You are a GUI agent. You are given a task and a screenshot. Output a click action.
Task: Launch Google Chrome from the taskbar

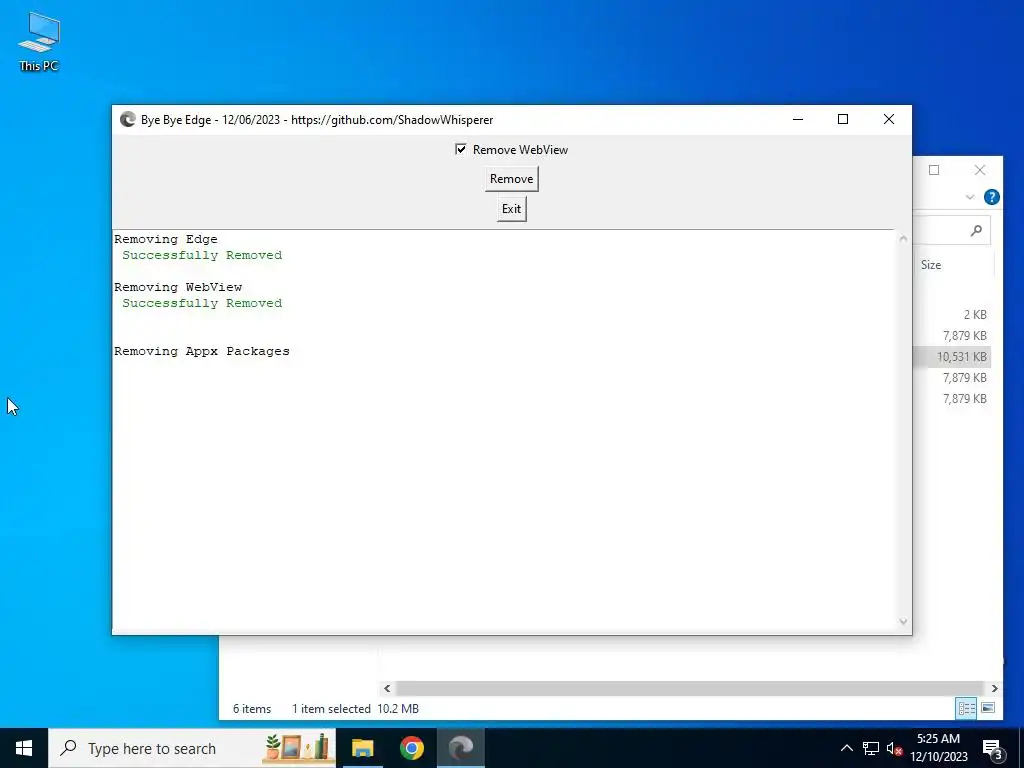[x=412, y=748]
